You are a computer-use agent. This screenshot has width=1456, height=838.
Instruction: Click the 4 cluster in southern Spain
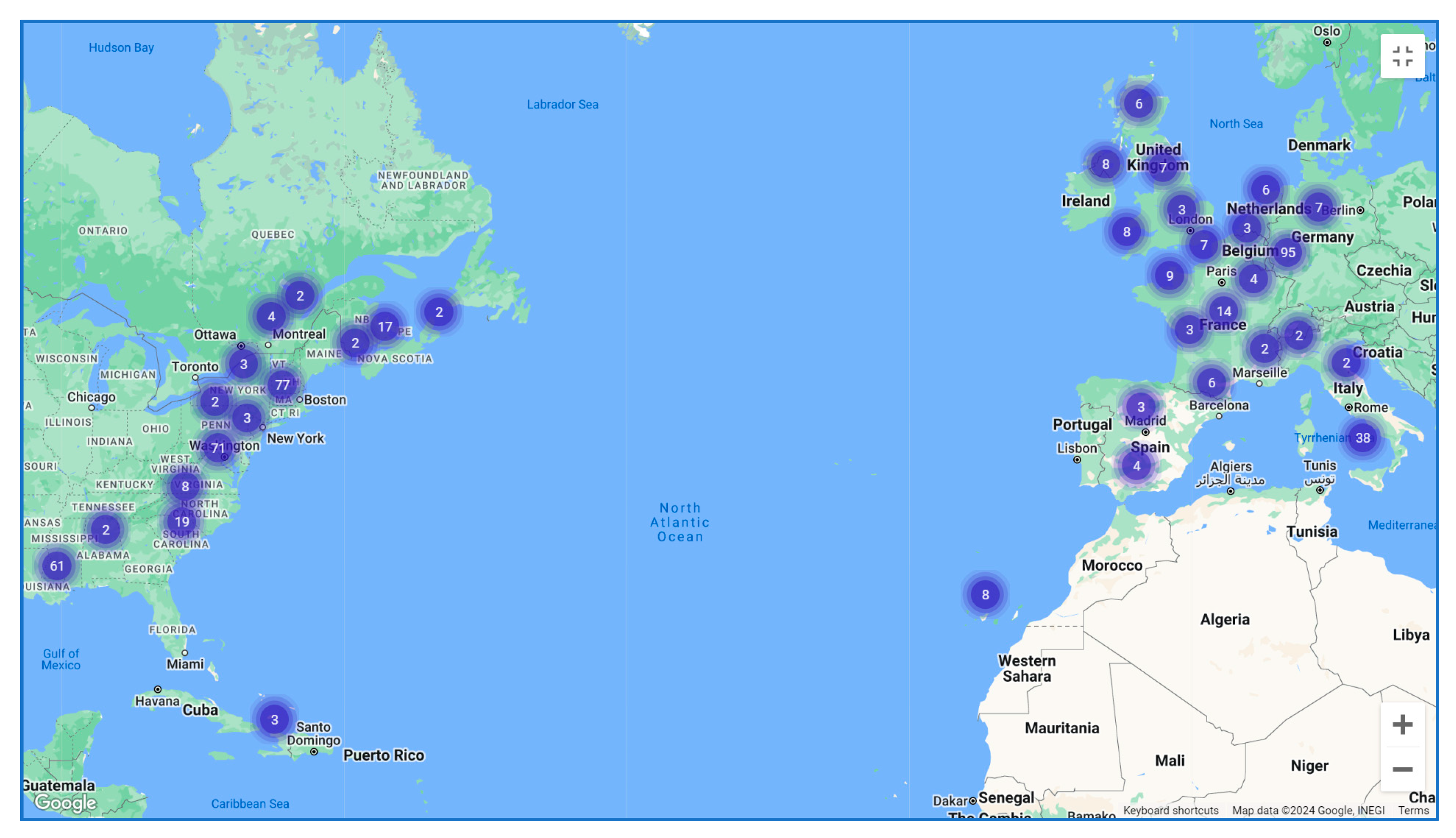coord(1136,466)
